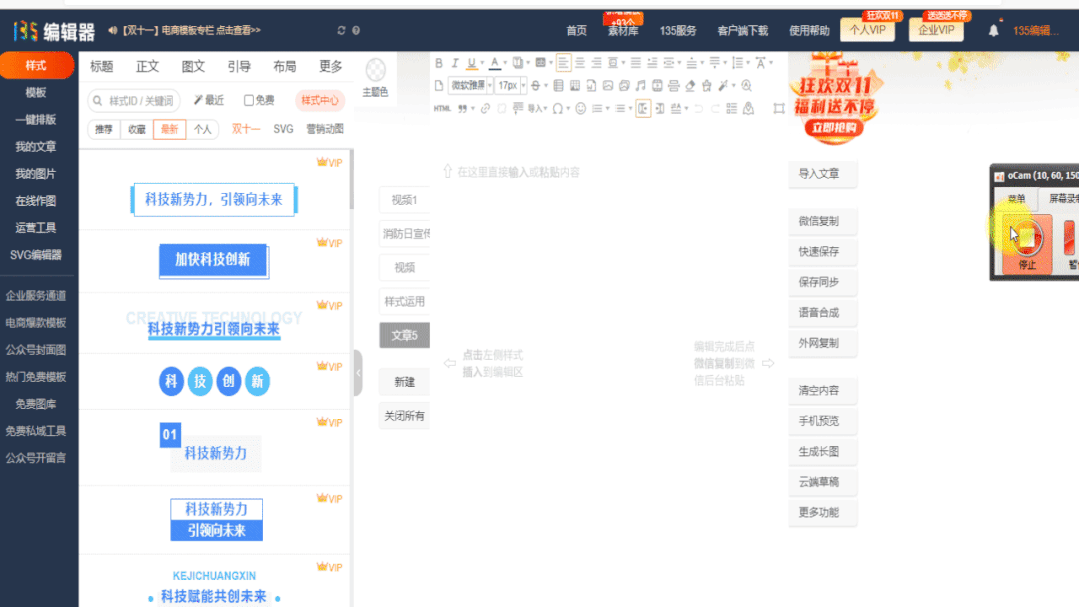The image size is (1079, 607).
Task: Open the 主题色 color picker
Action: click(x=375, y=77)
